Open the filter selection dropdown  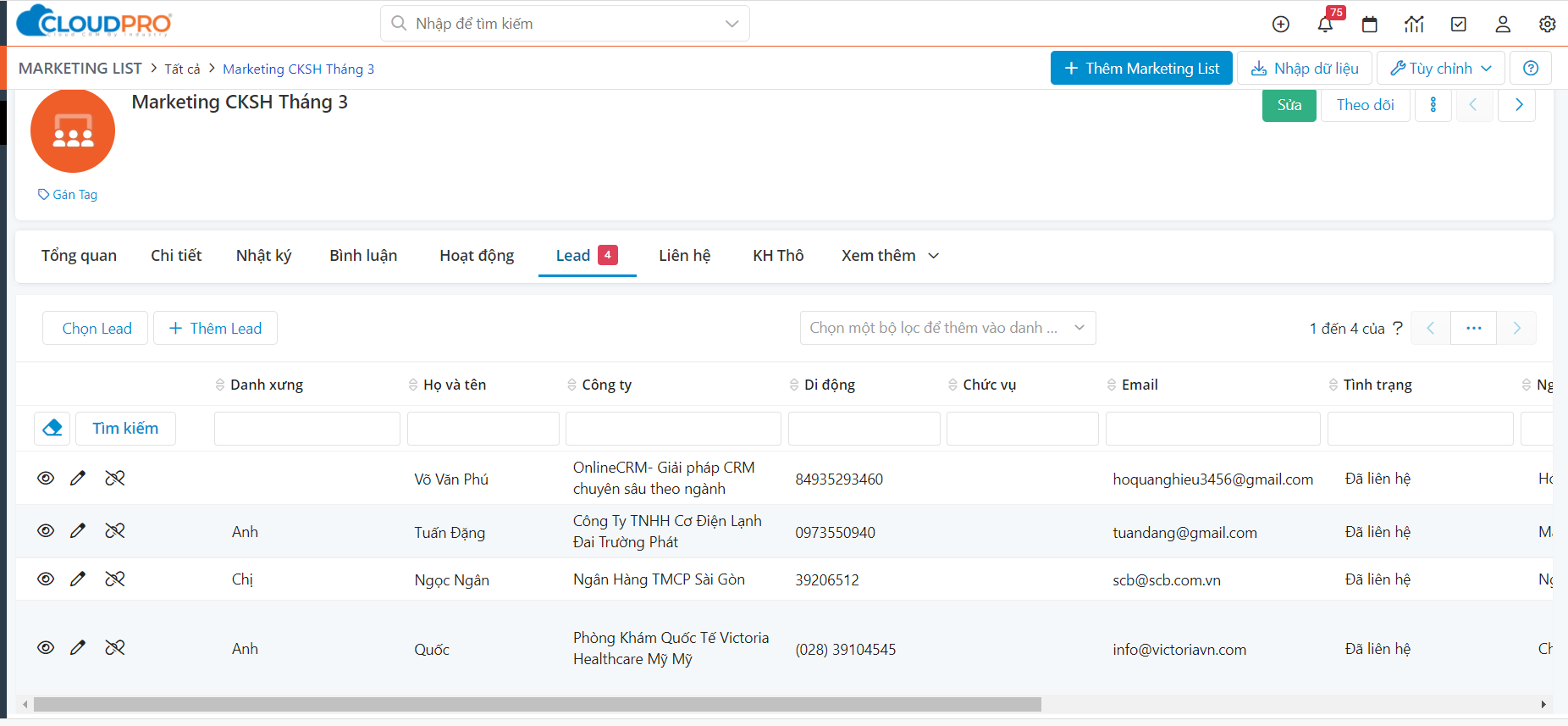(x=947, y=328)
